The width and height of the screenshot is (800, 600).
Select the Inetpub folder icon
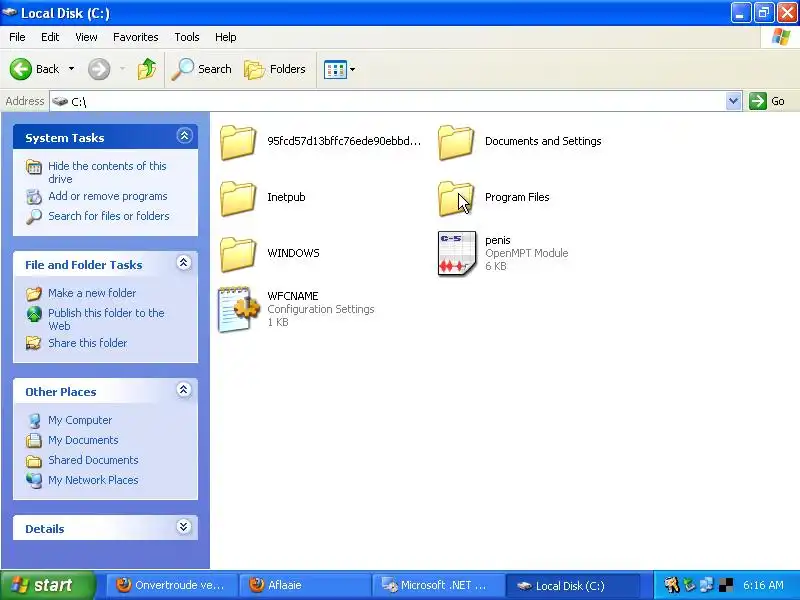pos(238,198)
